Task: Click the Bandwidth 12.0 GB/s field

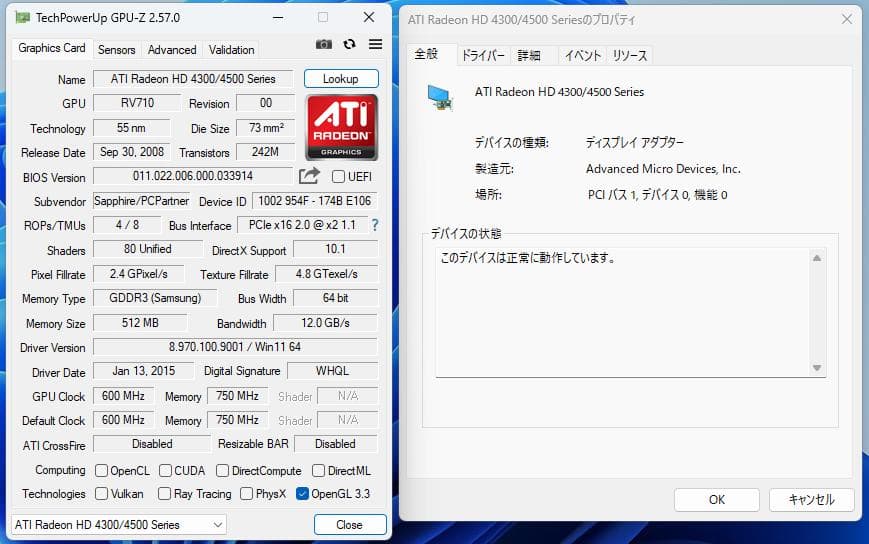Action: click(325, 322)
